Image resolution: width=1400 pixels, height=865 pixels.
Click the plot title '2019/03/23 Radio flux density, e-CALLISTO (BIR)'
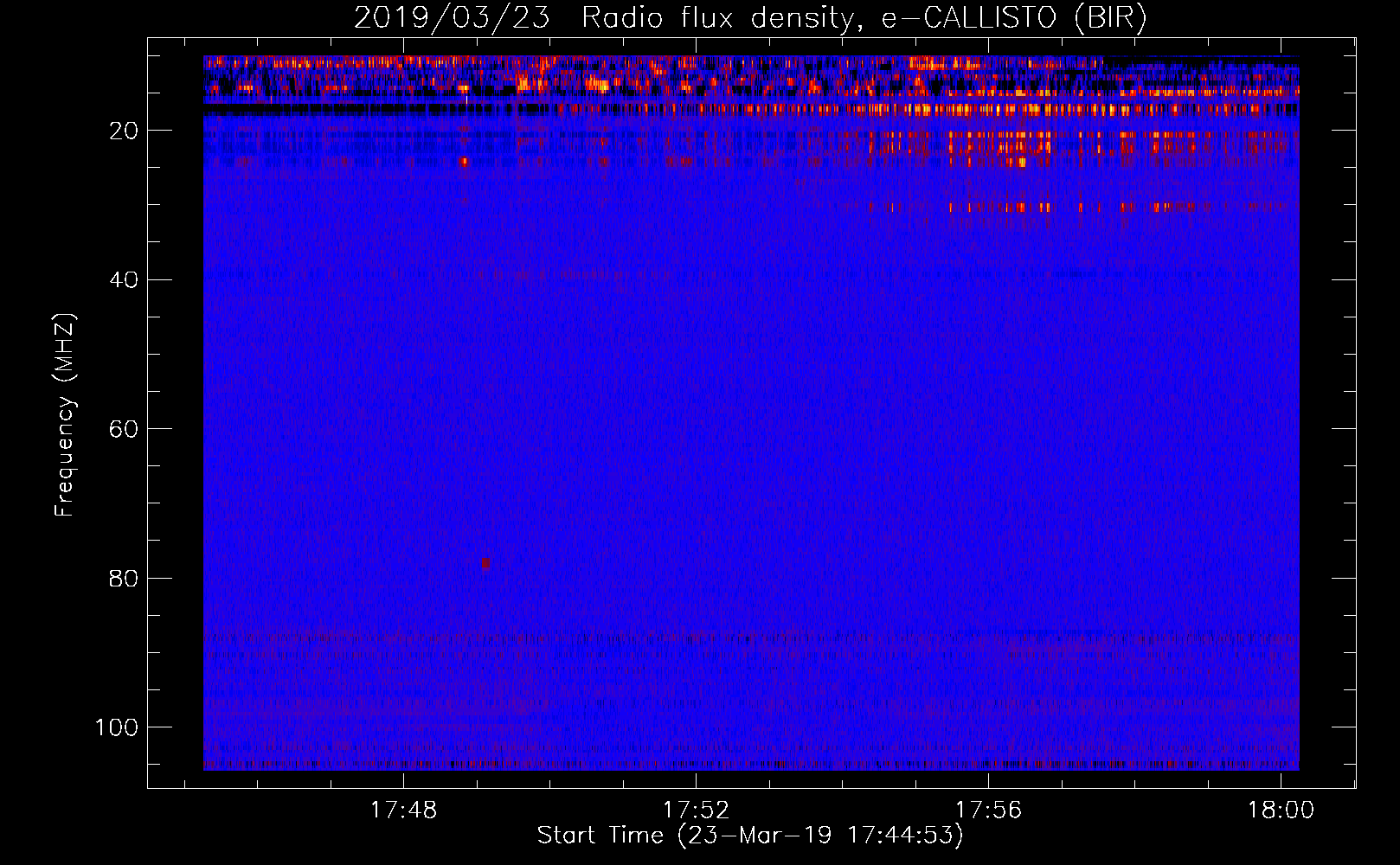[750, 17]
